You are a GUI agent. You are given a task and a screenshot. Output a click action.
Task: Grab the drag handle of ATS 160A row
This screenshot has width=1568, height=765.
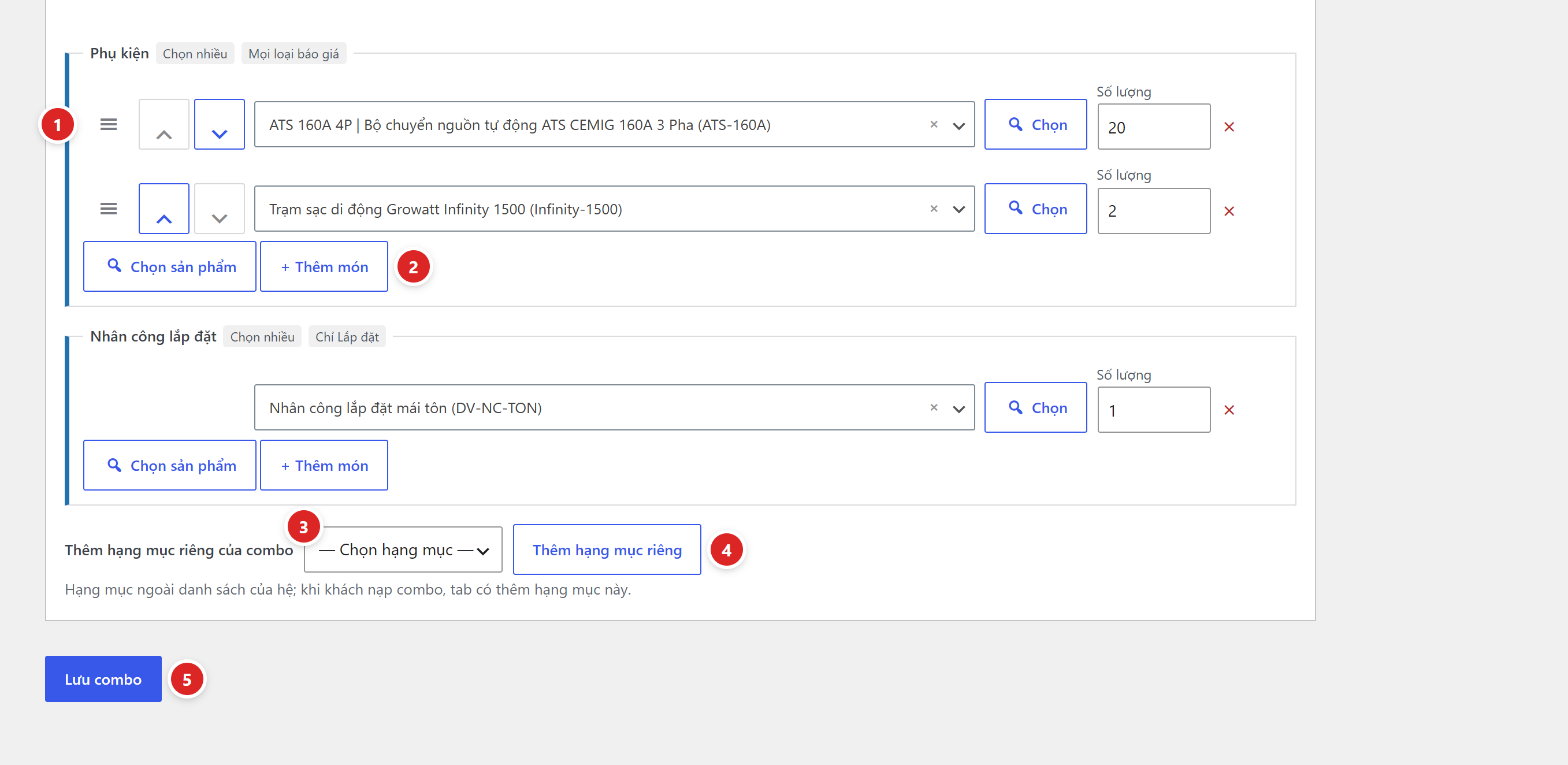click(109, 124)
